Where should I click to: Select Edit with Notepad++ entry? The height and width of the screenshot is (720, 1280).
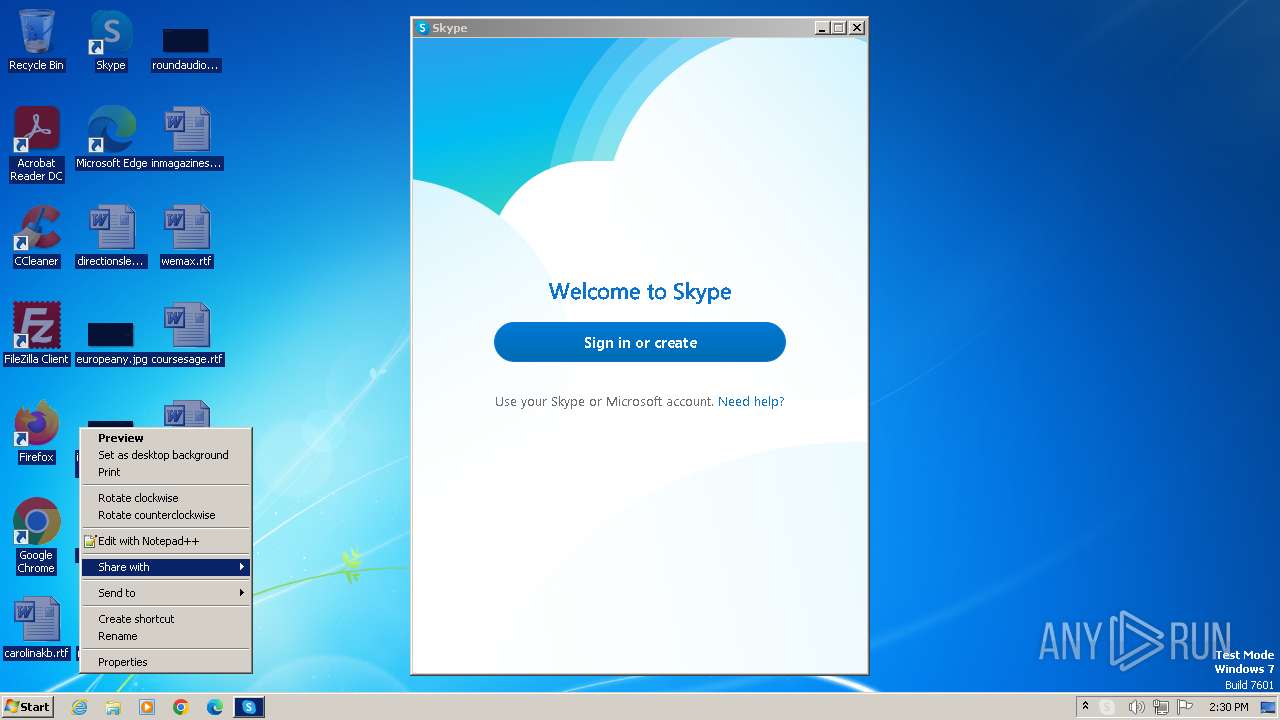pos(166,541)
